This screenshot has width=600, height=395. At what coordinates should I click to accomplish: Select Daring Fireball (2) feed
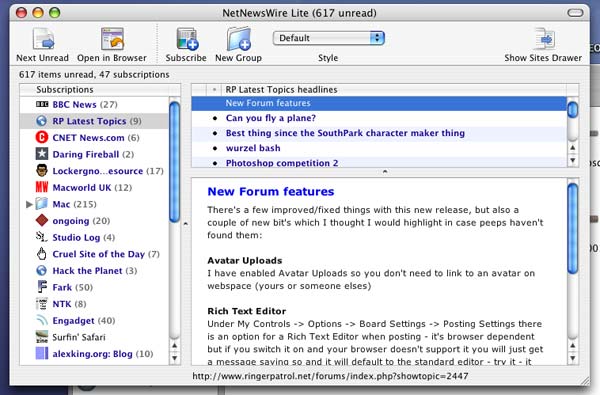[x=94, y=154]
